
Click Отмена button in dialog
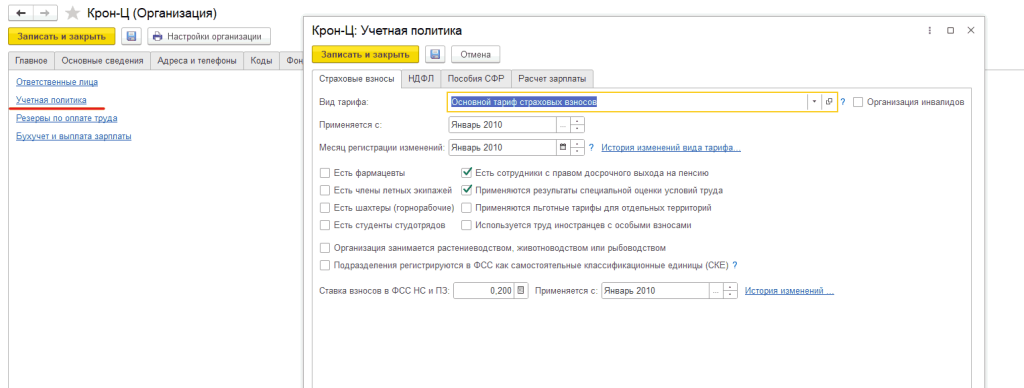pos(475,54)
